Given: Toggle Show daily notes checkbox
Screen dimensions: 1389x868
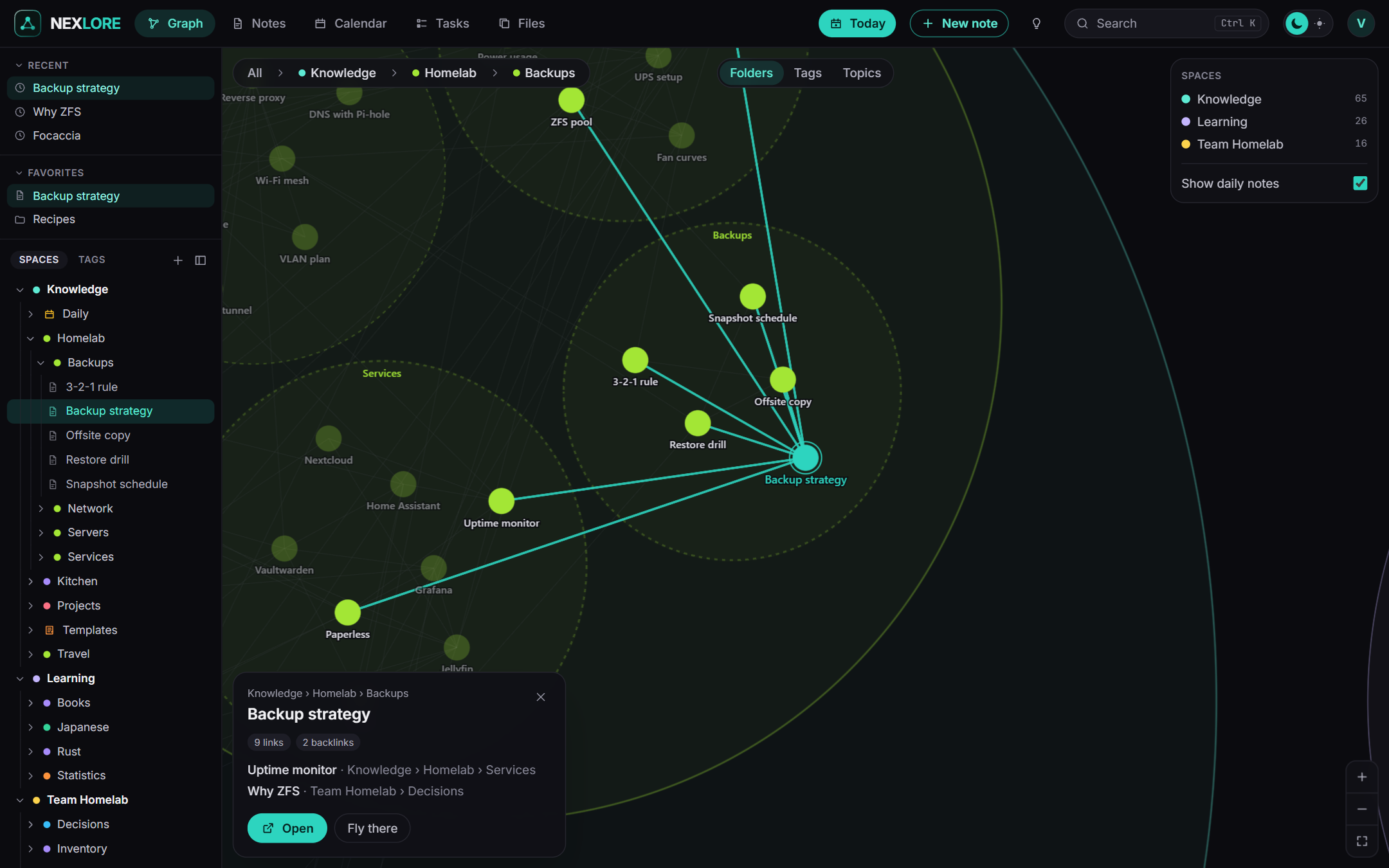Looking at the screenshot, I should pos(1360,183).
